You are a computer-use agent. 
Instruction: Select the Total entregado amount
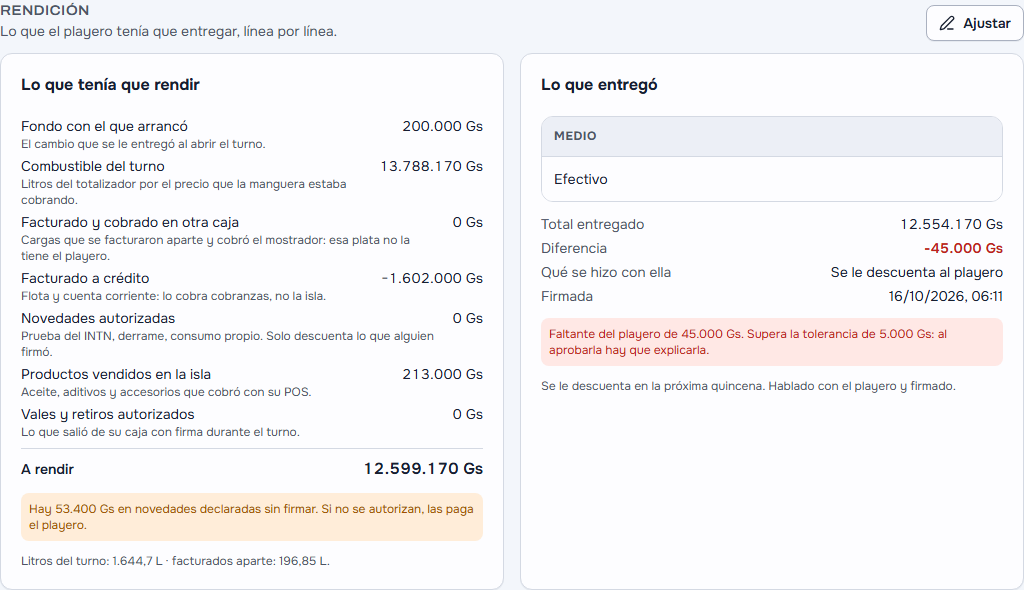coord(952,224)
